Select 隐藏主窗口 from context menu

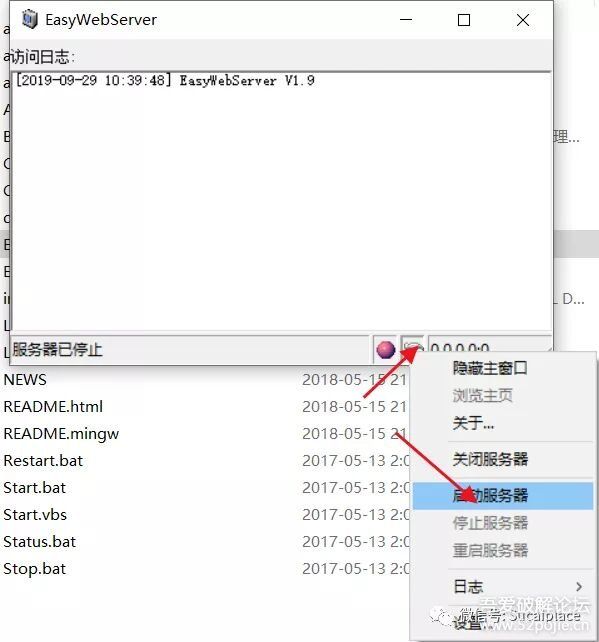490,368
